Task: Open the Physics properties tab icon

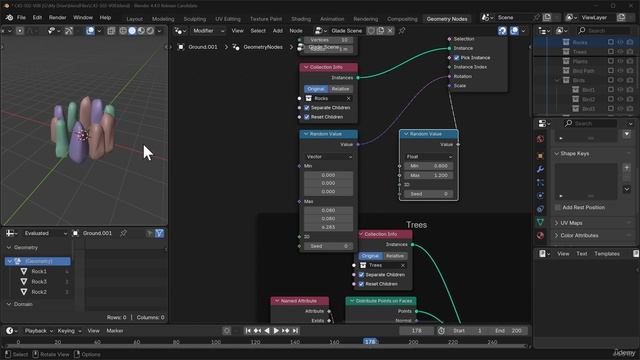Action: [540, 196]
